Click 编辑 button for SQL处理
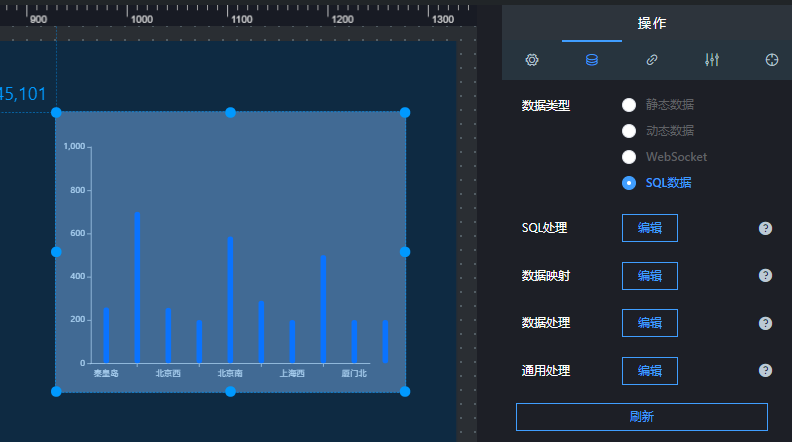Screen dimensions: 792x442 tap(650, 228)
